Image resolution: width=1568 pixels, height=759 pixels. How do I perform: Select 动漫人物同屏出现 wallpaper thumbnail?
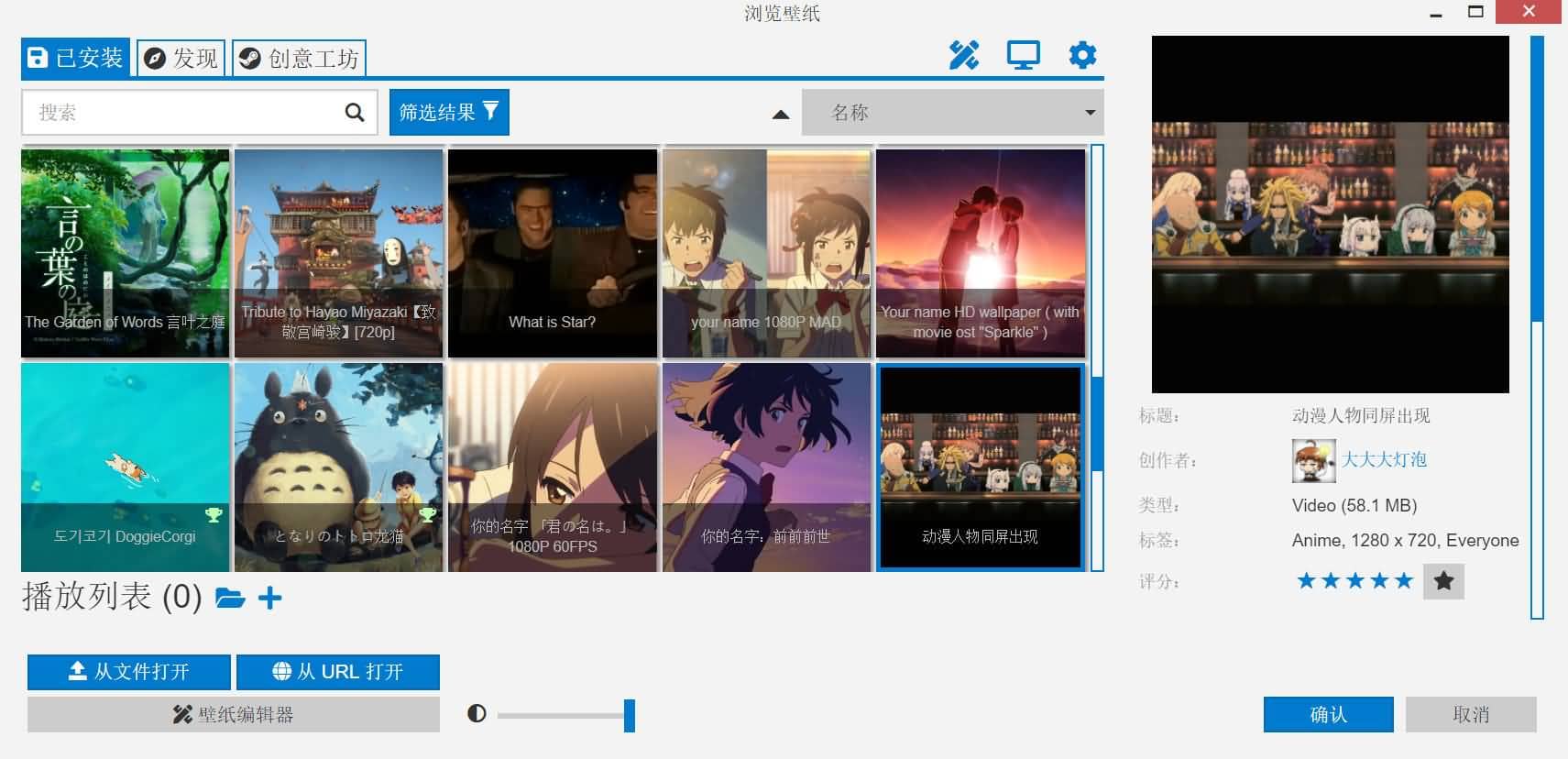[x=981, y=467]
